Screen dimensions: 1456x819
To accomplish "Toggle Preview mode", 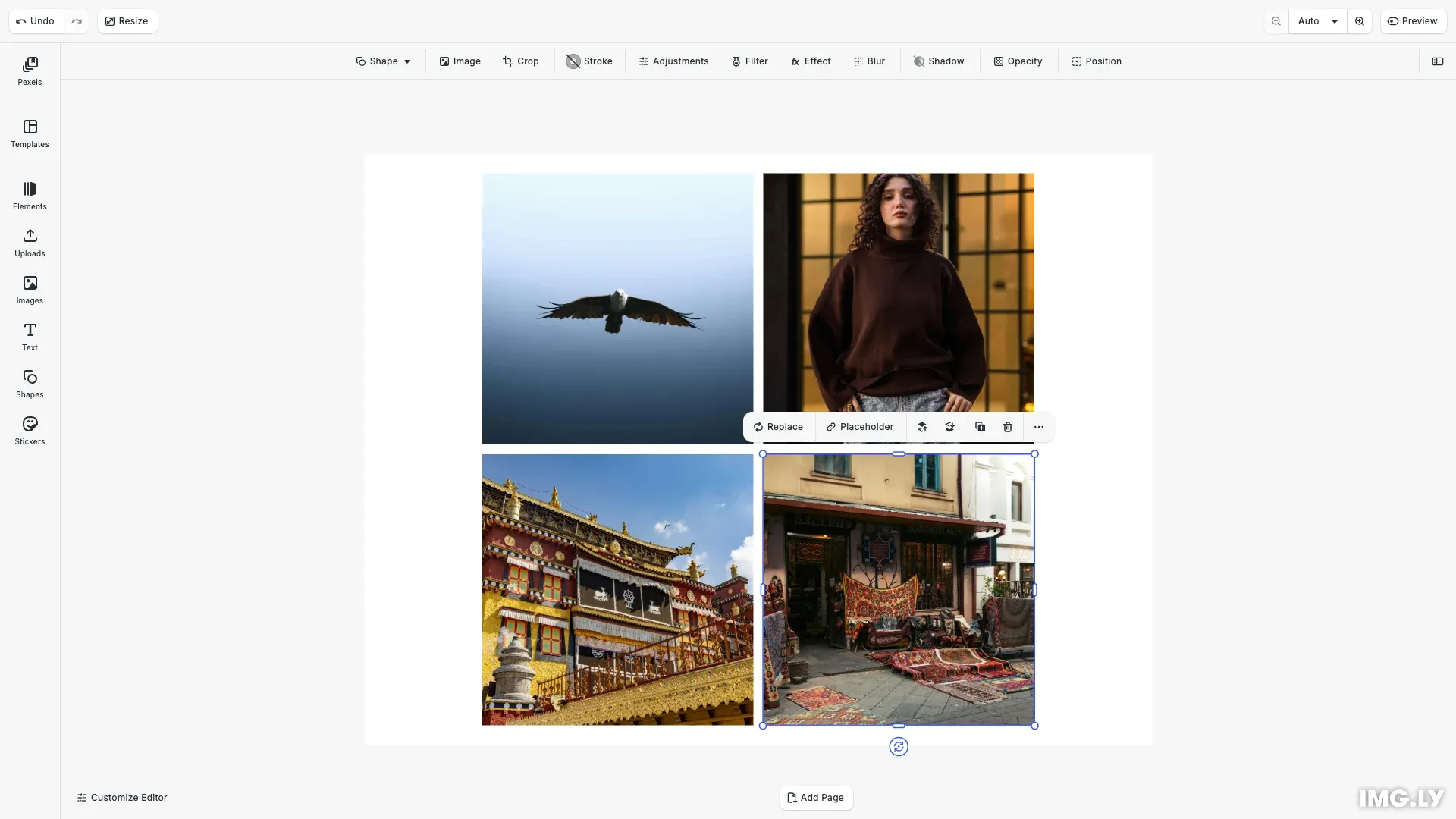I will pyautogui.click(x=1414, y=21).
